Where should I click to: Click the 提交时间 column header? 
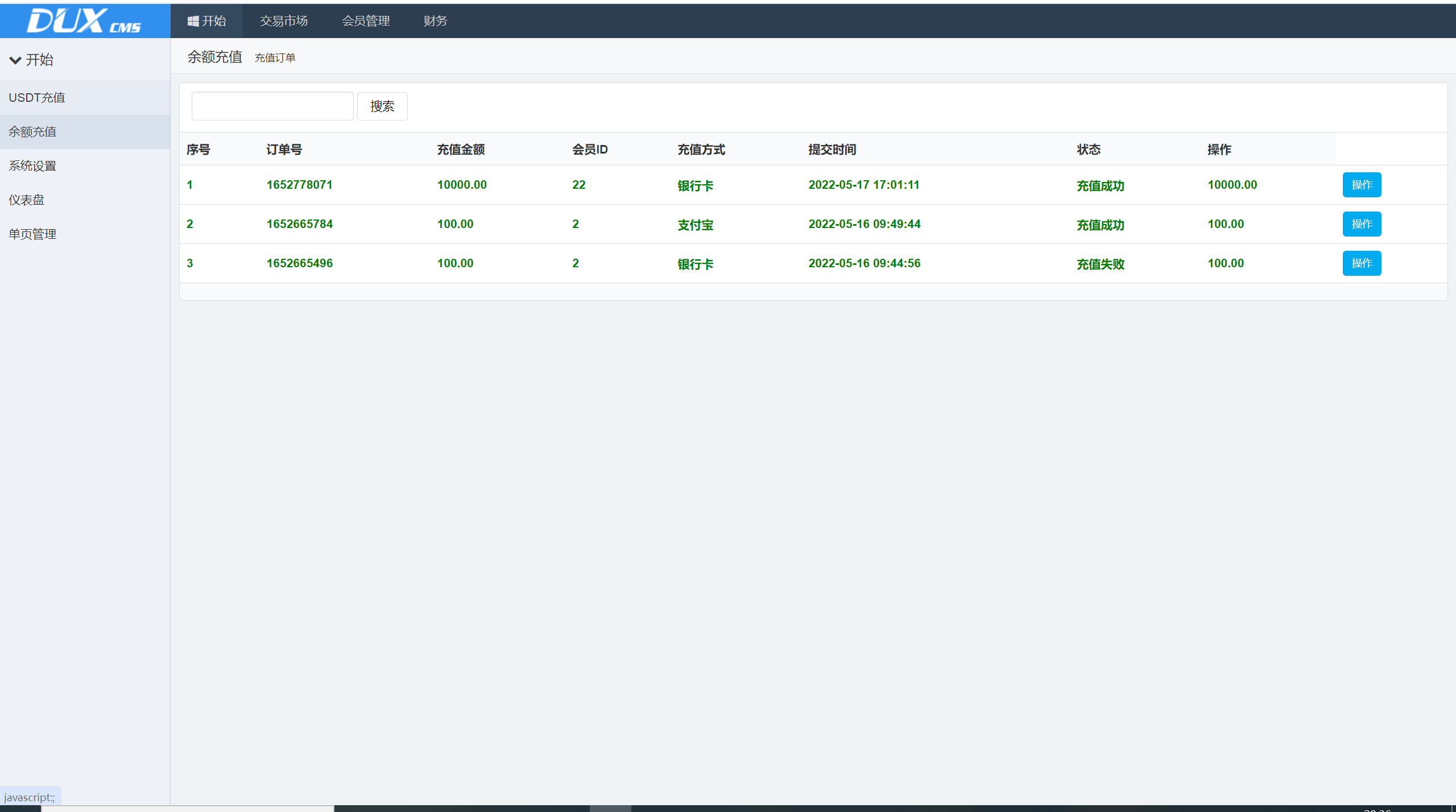(832, 150)
